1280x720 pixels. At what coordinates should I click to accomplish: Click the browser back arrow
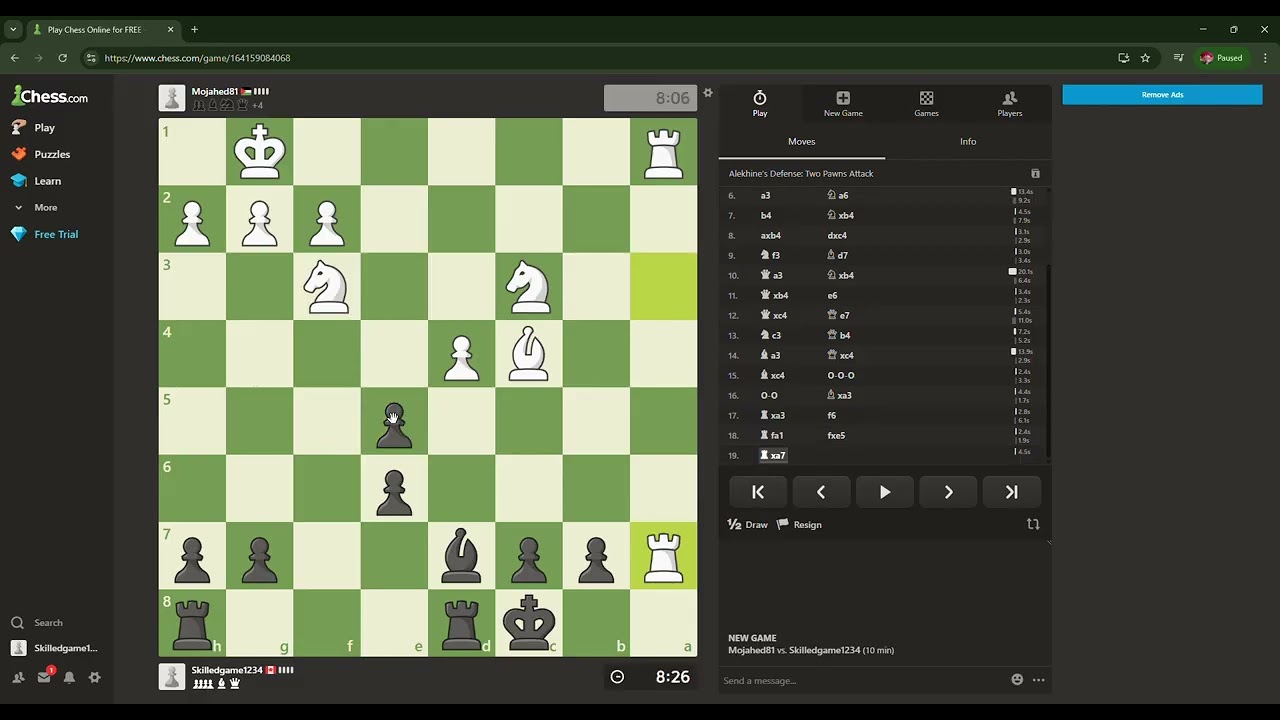pos(15,58)
